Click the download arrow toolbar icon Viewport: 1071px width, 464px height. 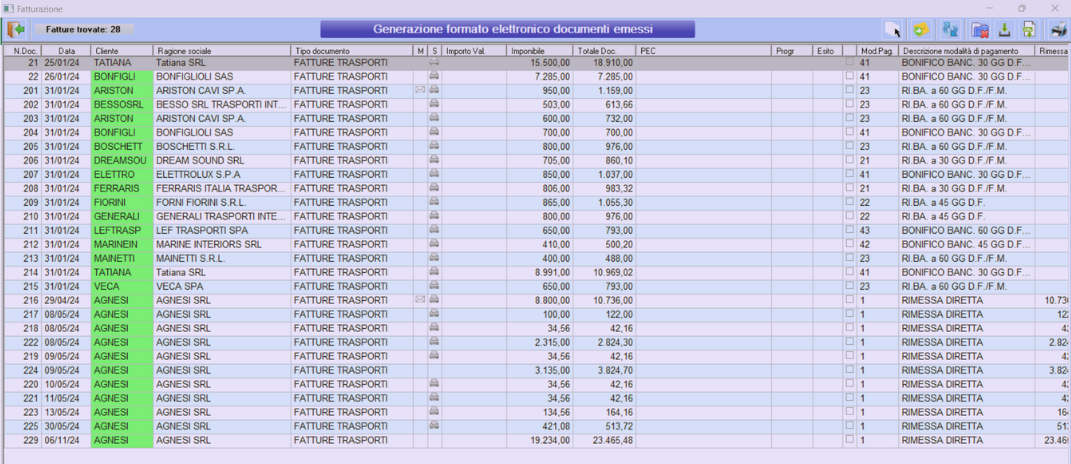pos(1004,30)
